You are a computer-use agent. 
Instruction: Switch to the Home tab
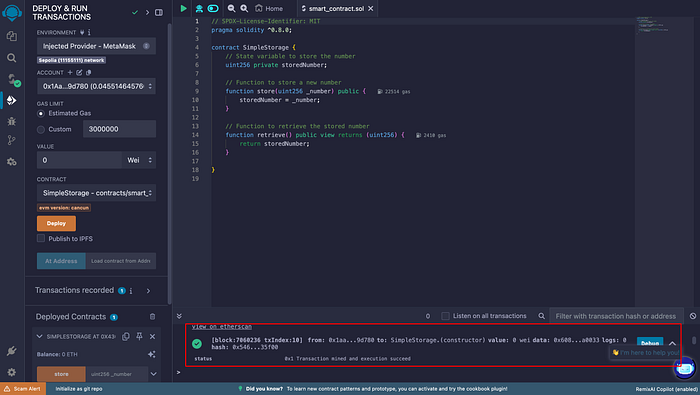tap(269, 8)
